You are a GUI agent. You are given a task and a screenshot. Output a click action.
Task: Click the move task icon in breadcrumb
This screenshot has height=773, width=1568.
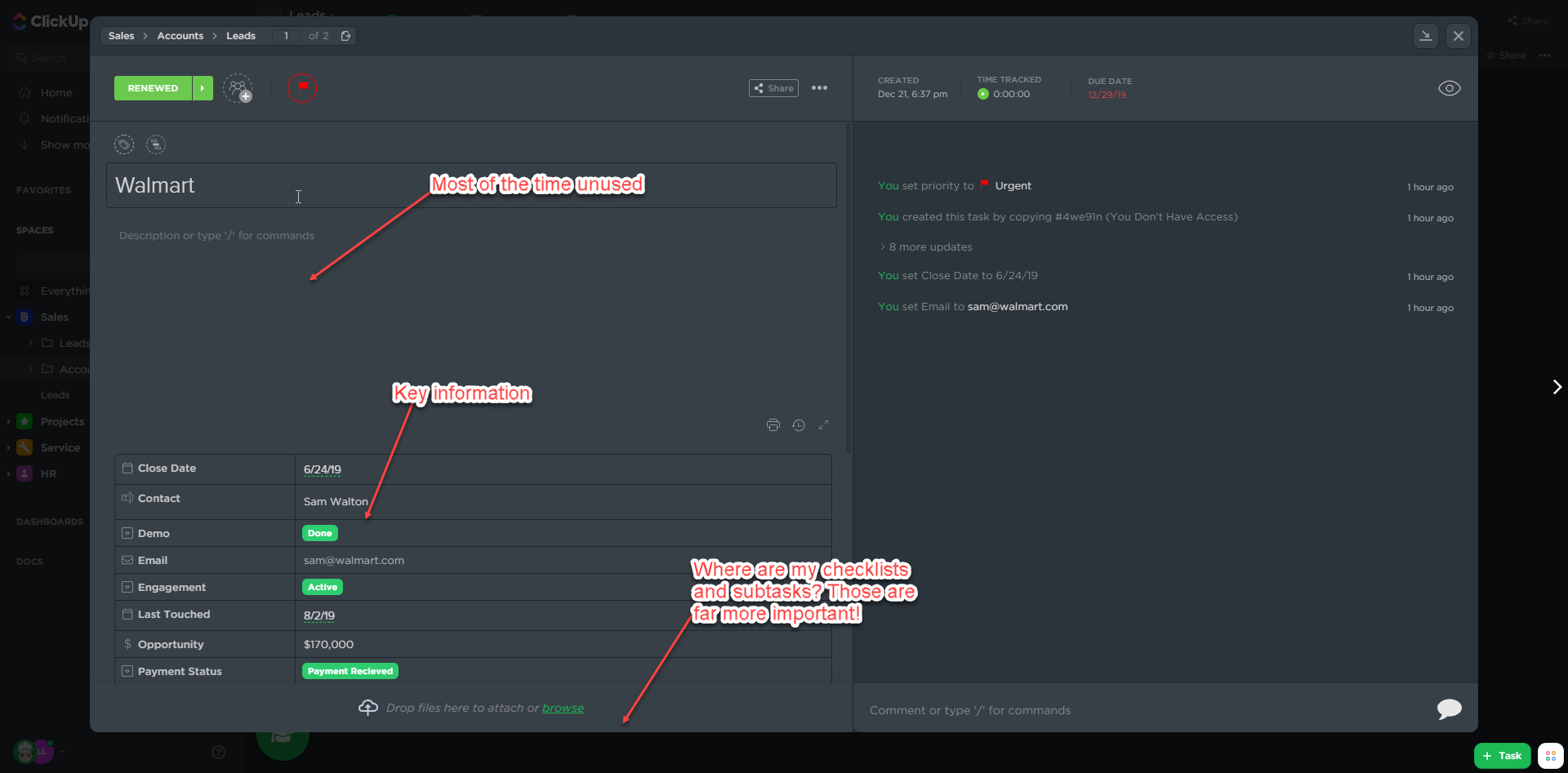click(x=345, y=36)
